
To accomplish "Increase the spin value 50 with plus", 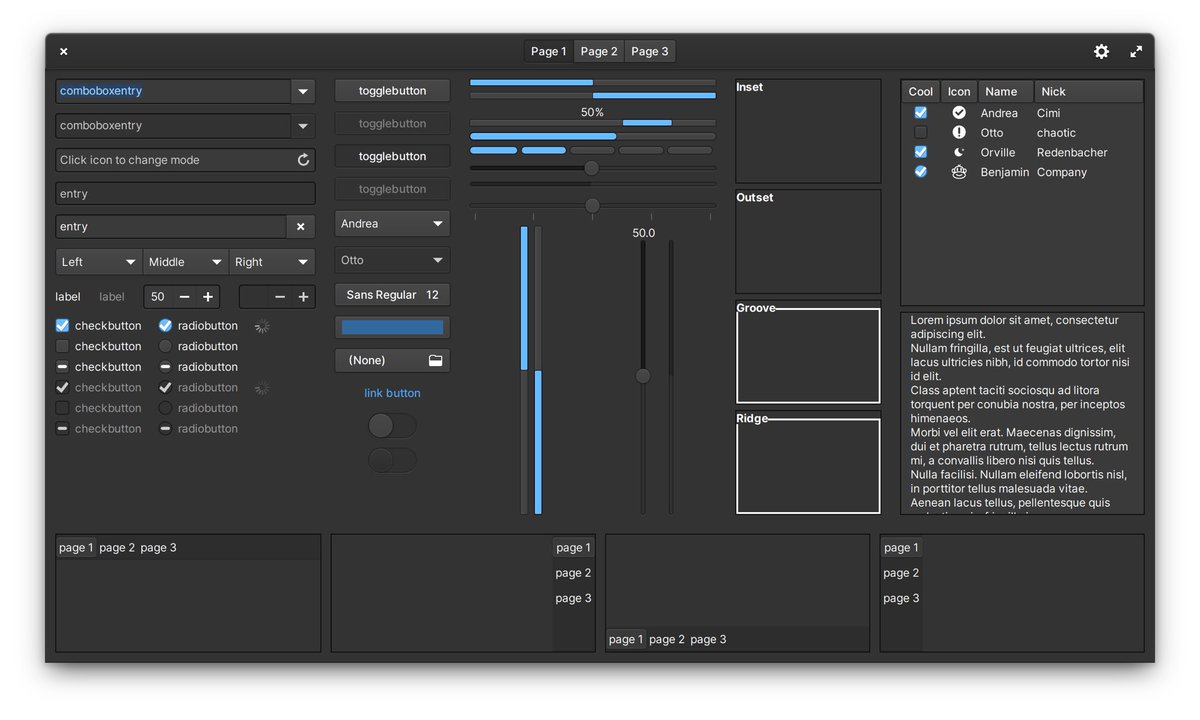I will click(x=208, y=297).
